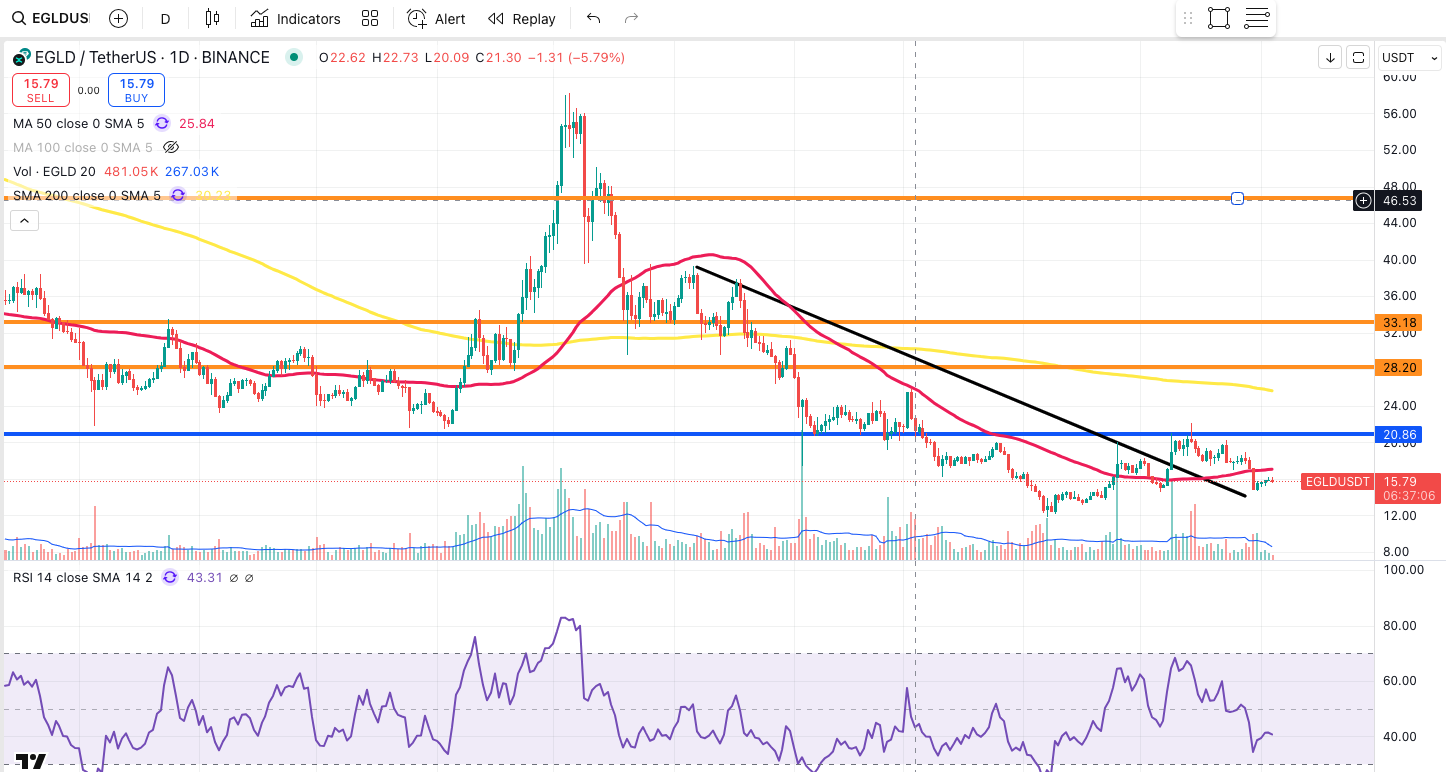Click the volume MA value 267.03K

click(193, 171)
